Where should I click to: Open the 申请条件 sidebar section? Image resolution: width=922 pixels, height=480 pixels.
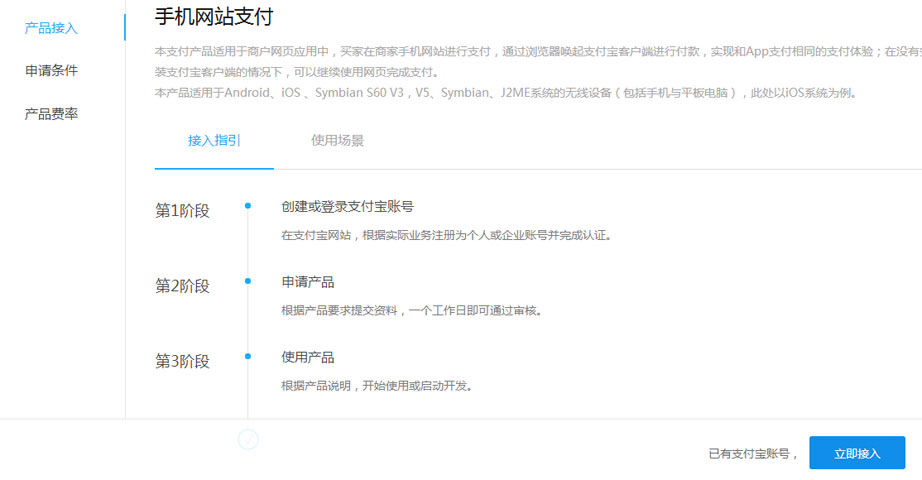click(51, 71)
